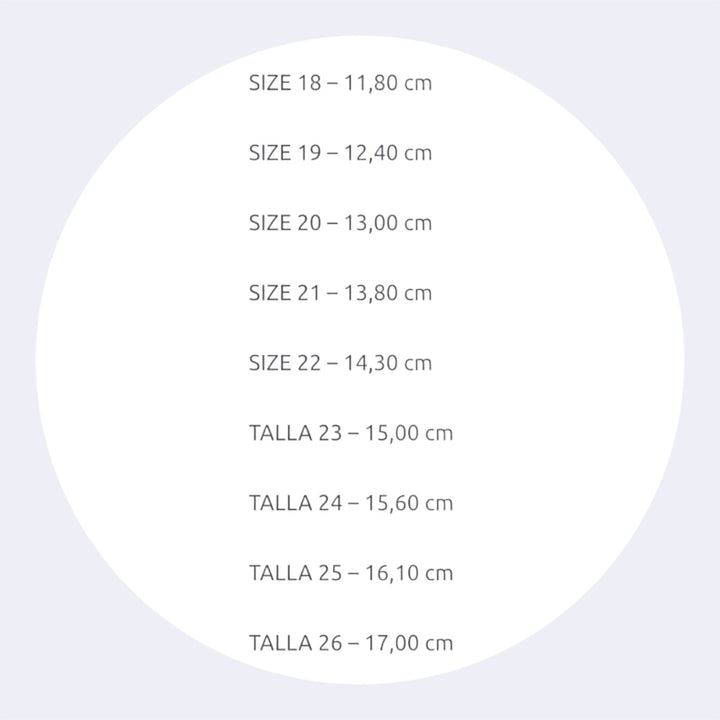The height and width of the screenshot is (720, 720).
Task: Click the 13,80 cm value
Action: [x=388, y=293]
